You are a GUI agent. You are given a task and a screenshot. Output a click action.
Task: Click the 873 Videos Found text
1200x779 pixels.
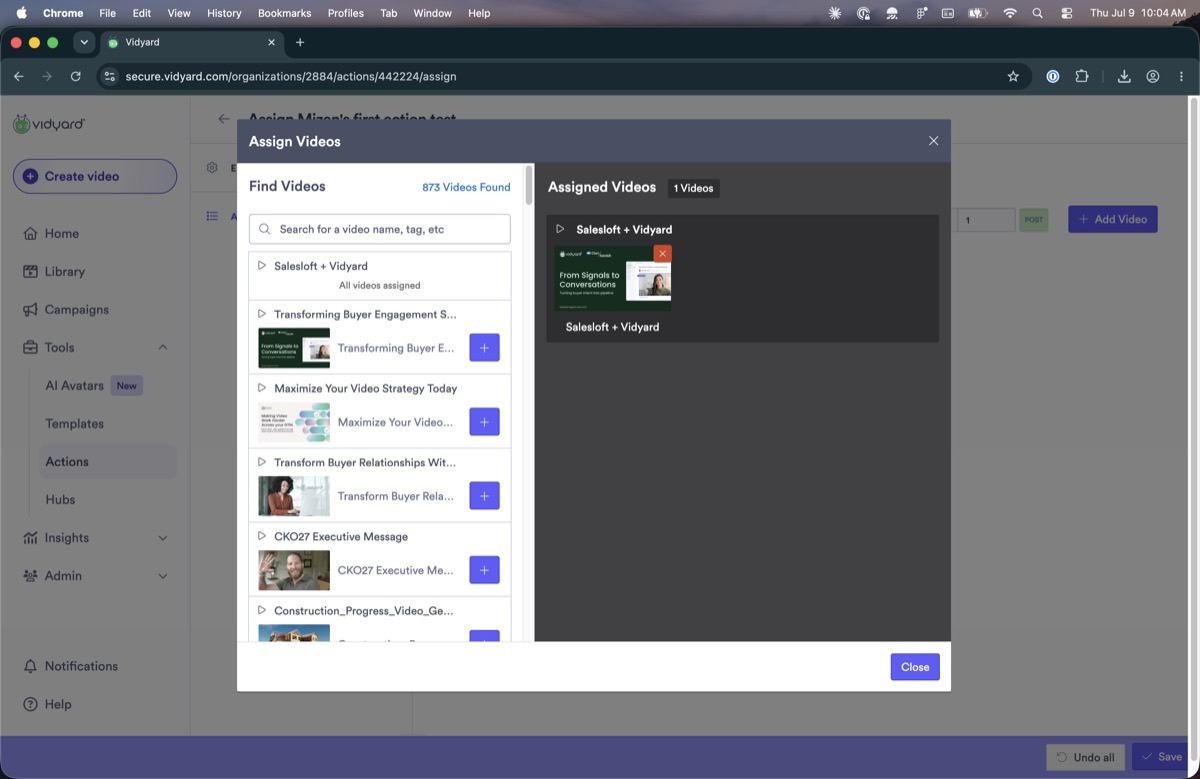pyautogui.click(x=466, y=187)
